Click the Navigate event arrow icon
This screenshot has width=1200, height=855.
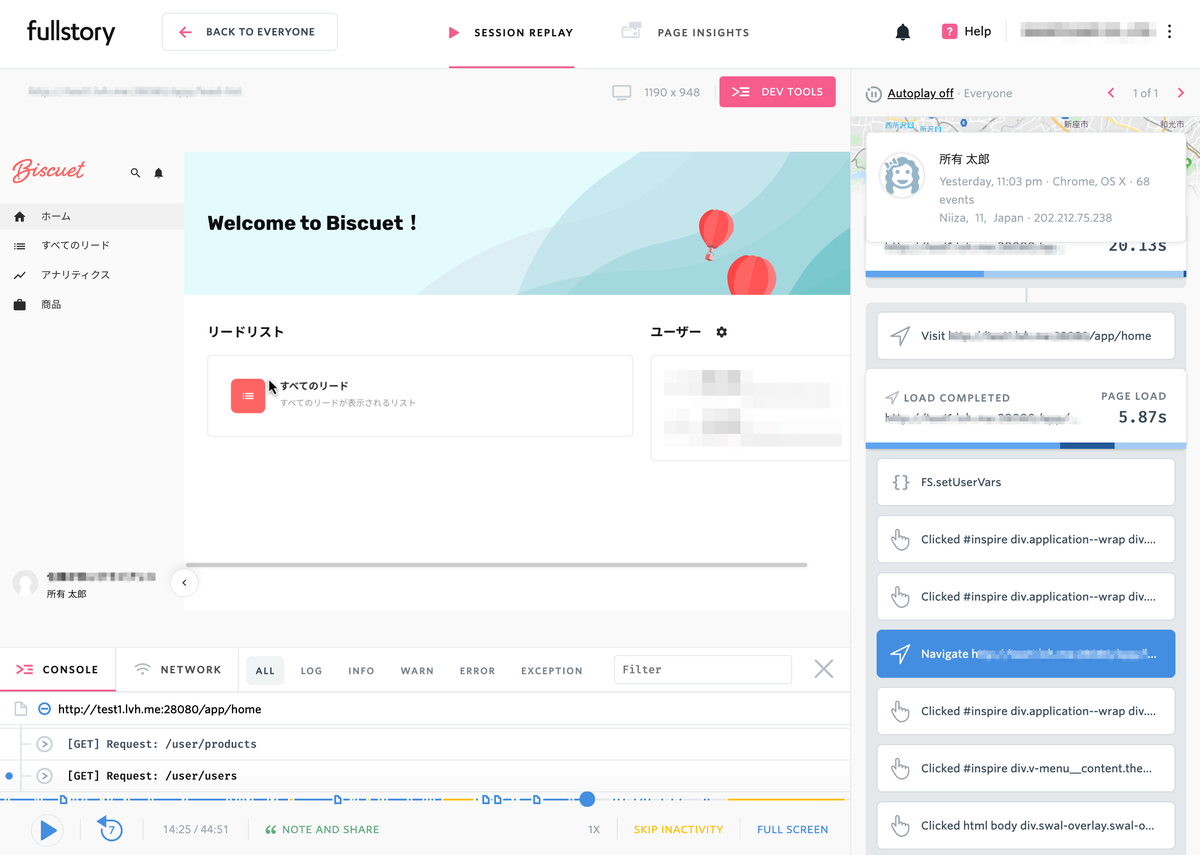[900, 654]
